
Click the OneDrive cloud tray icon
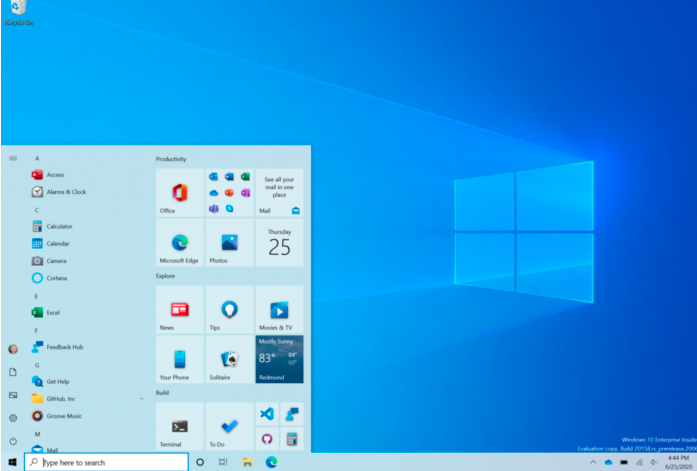point(608,462)
